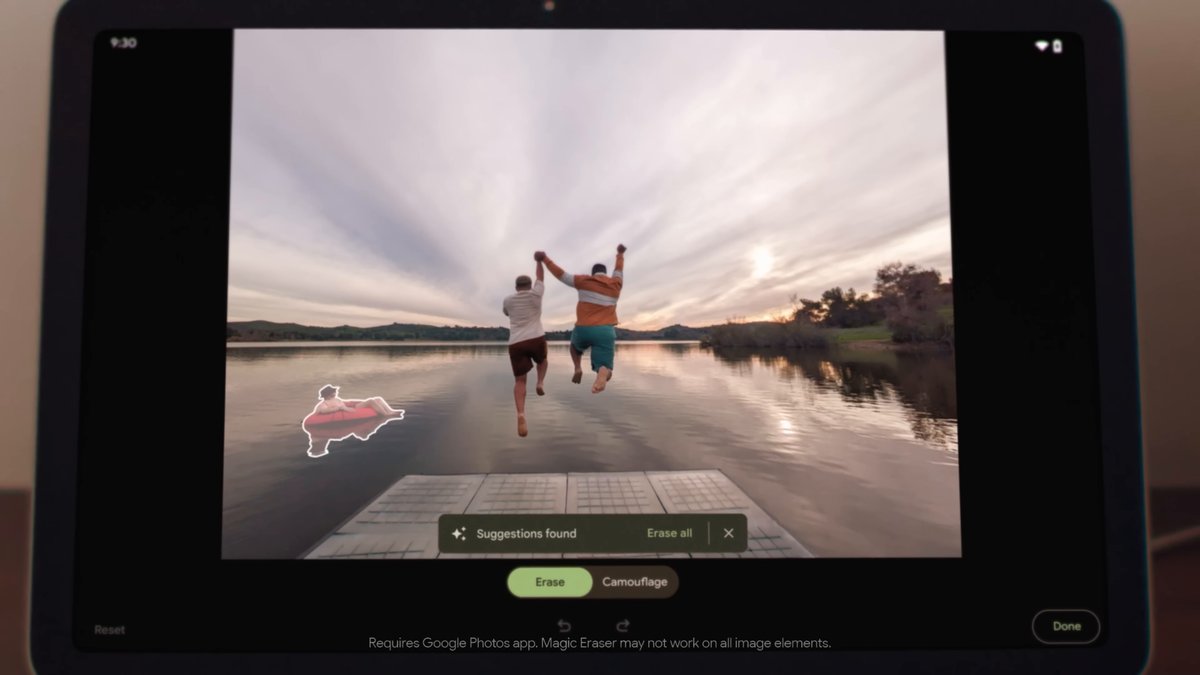Tap the Magic Eraser sparkle icon

(x=459, y=533)
